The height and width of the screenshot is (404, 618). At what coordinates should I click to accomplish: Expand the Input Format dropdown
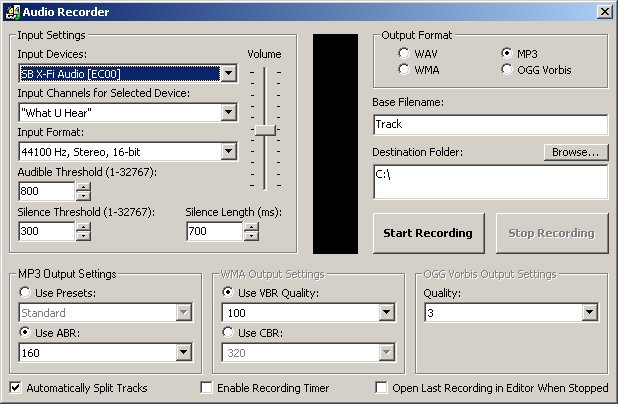(x=229, y=152)
